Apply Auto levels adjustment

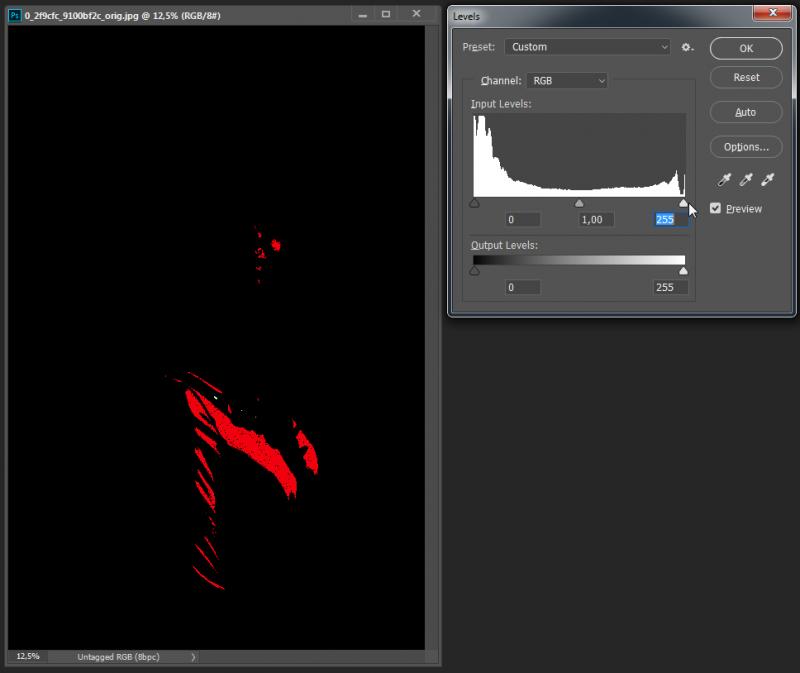click(746, 112)
